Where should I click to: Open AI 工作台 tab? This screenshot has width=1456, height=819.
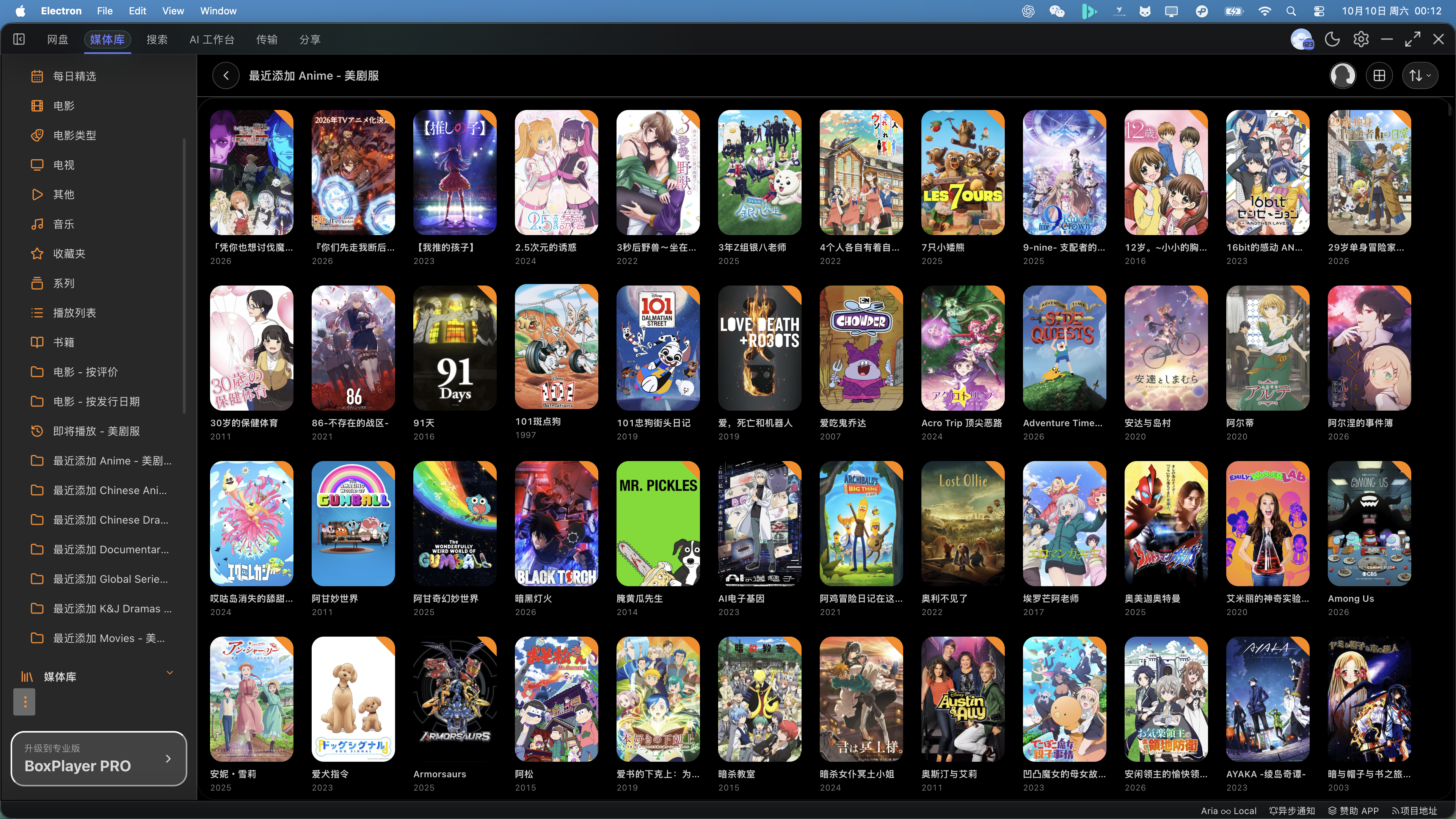click(x=212, y=39)
